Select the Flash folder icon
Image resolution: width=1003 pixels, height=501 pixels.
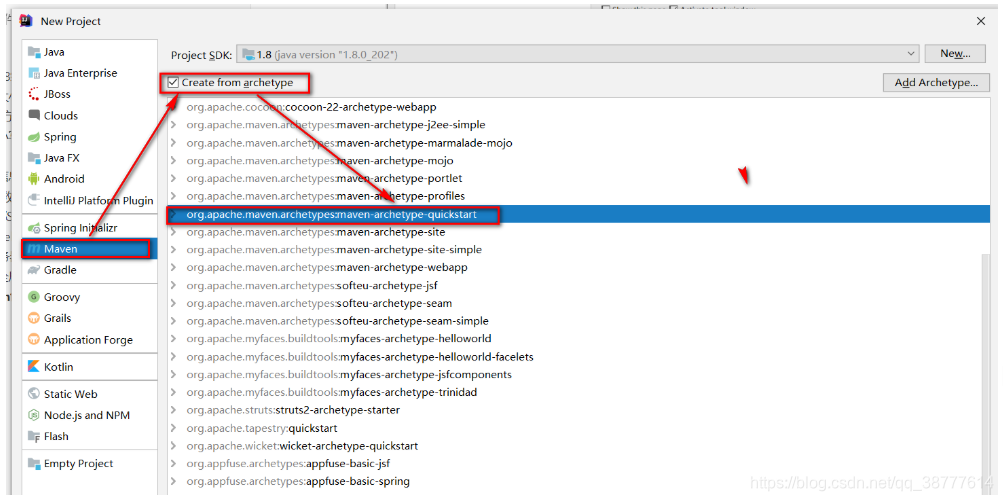(x=34, y=436)
